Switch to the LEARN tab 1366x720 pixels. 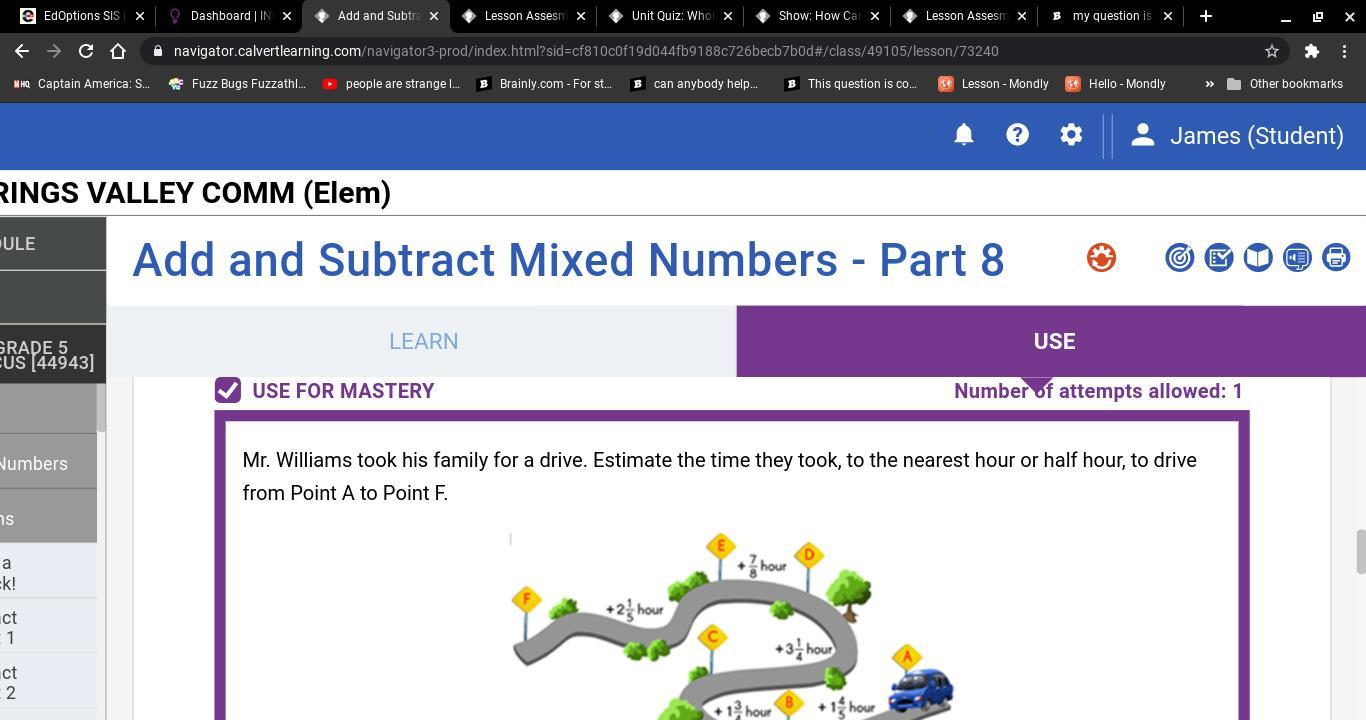click(x=422, y=341)
